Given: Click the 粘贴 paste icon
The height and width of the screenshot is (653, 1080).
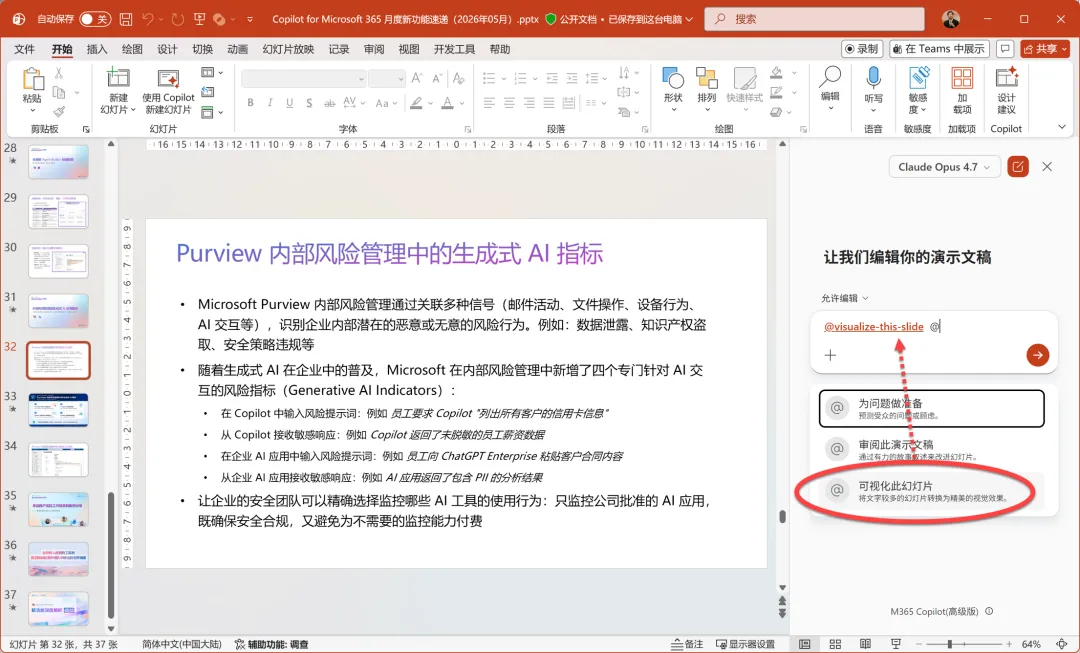Looking at the screenshot, I should 32,80.
